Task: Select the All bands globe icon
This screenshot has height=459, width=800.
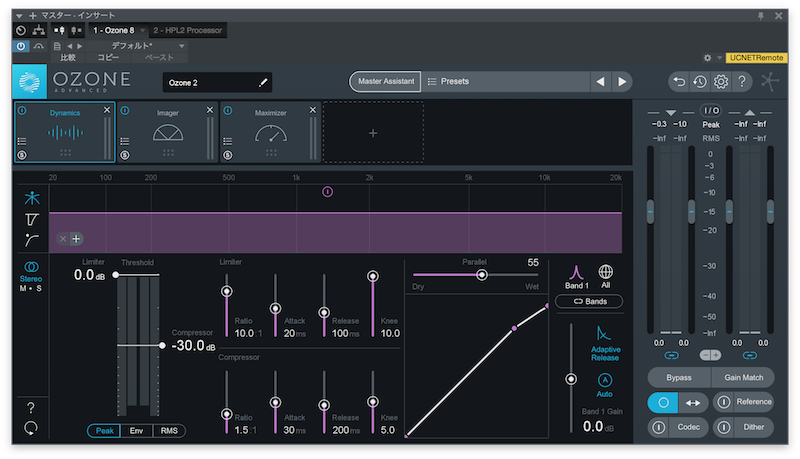Action: coord(606,277)
